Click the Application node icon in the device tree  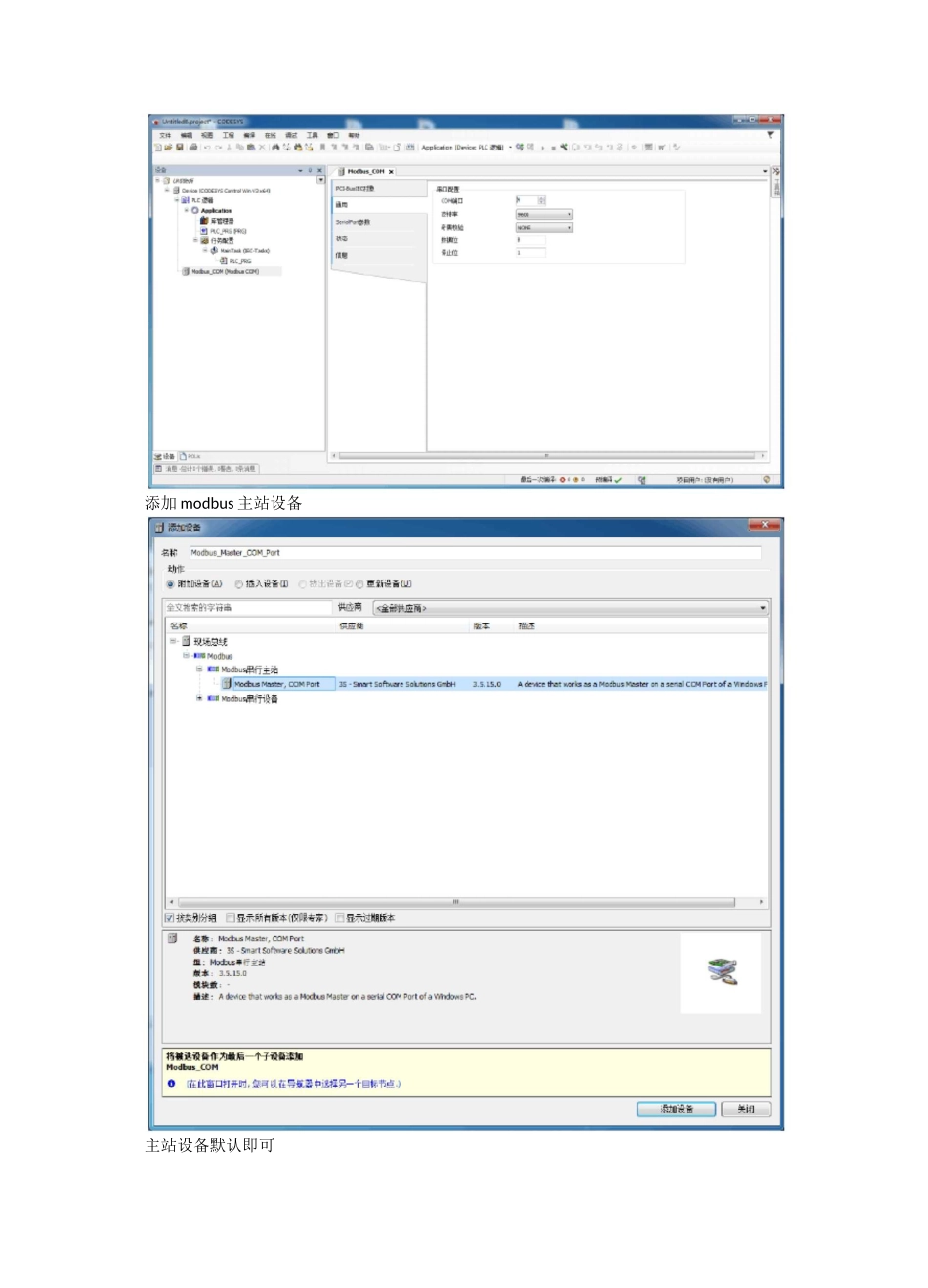(x=195, y=210)
